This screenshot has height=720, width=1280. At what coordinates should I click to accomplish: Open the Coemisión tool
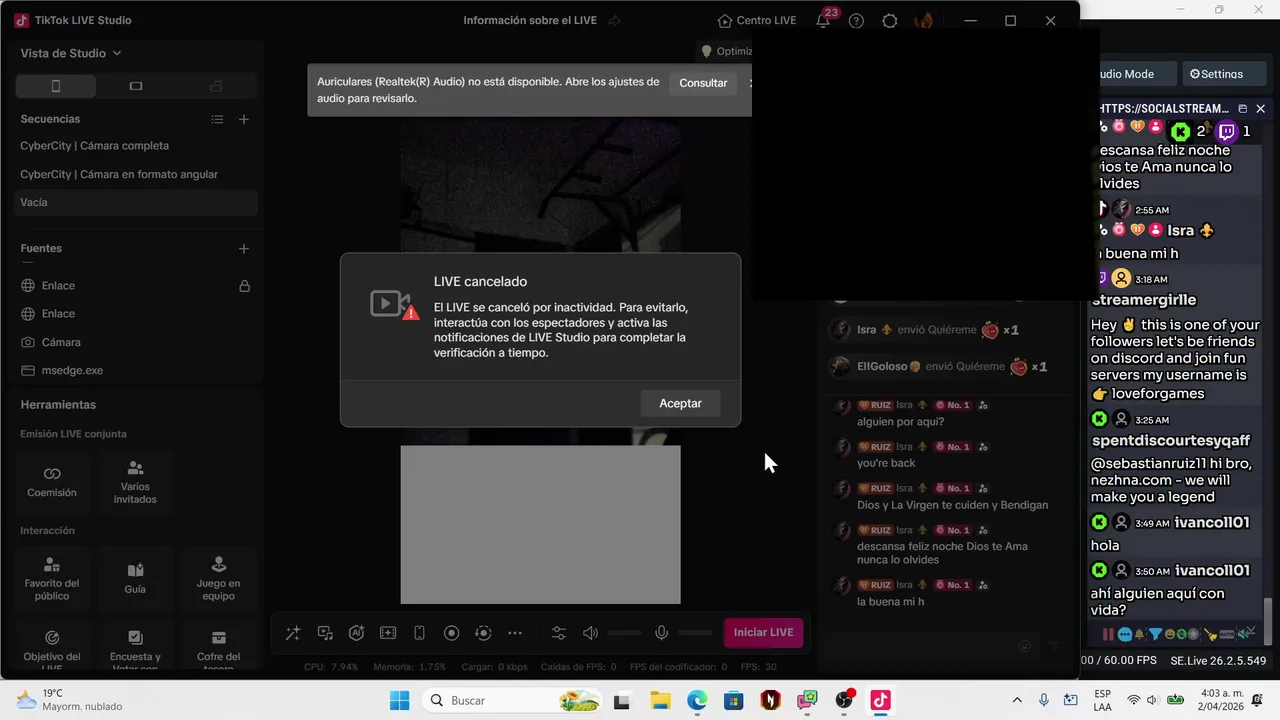[52, 482]
